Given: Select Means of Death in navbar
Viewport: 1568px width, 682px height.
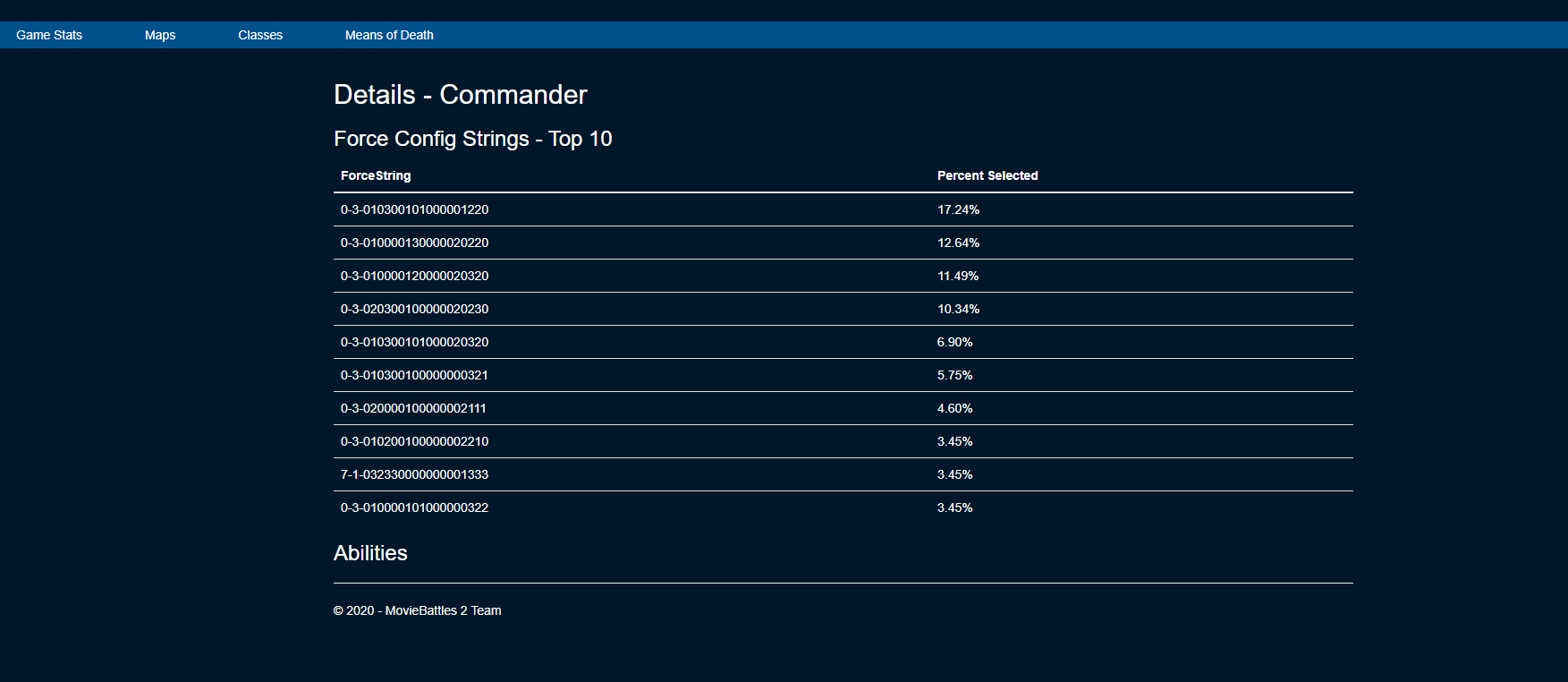Looking at the screenshot, I should [x=389, y=35].
